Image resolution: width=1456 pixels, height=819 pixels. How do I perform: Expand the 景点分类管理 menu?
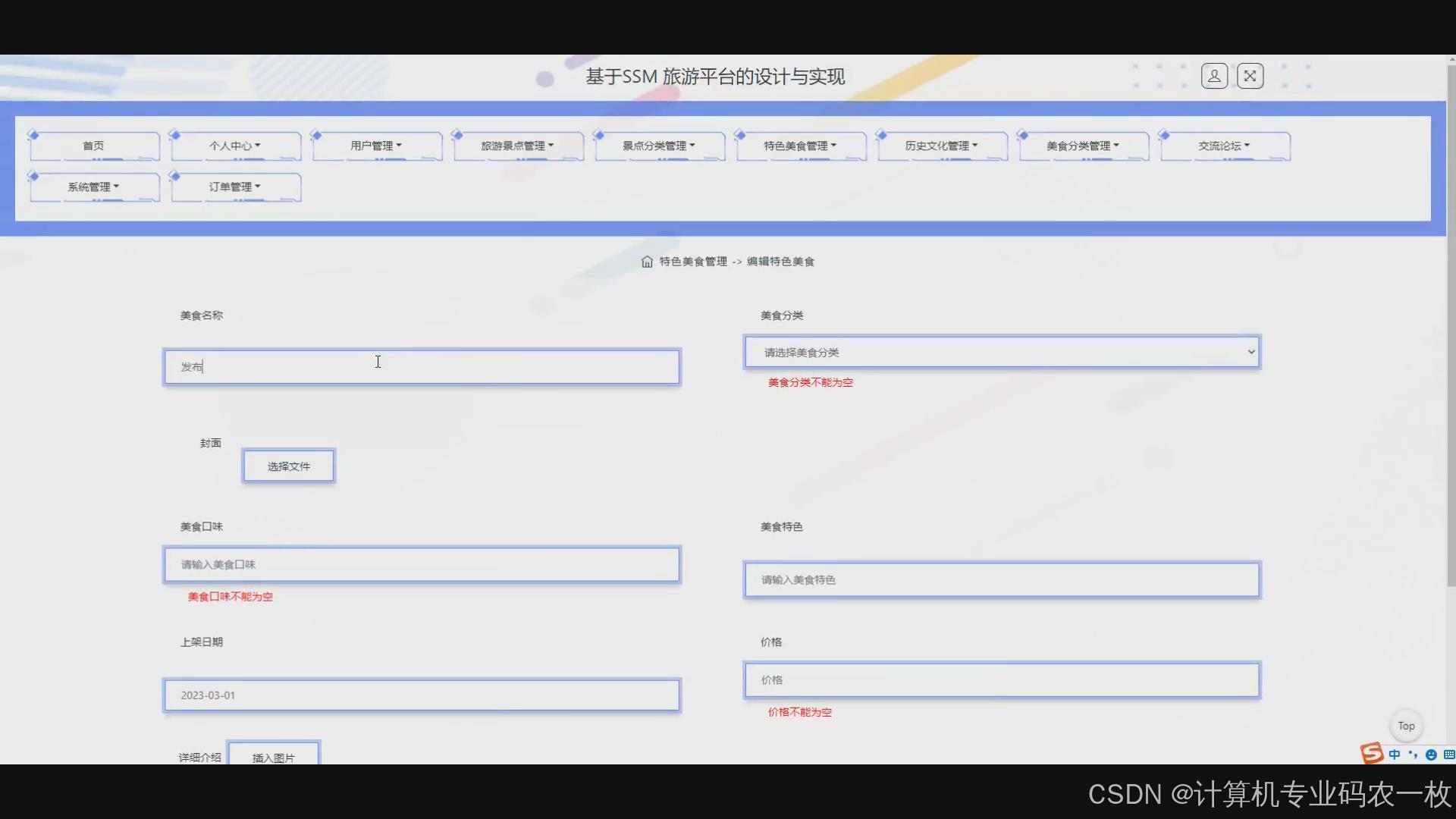click(x=659, y=146)
